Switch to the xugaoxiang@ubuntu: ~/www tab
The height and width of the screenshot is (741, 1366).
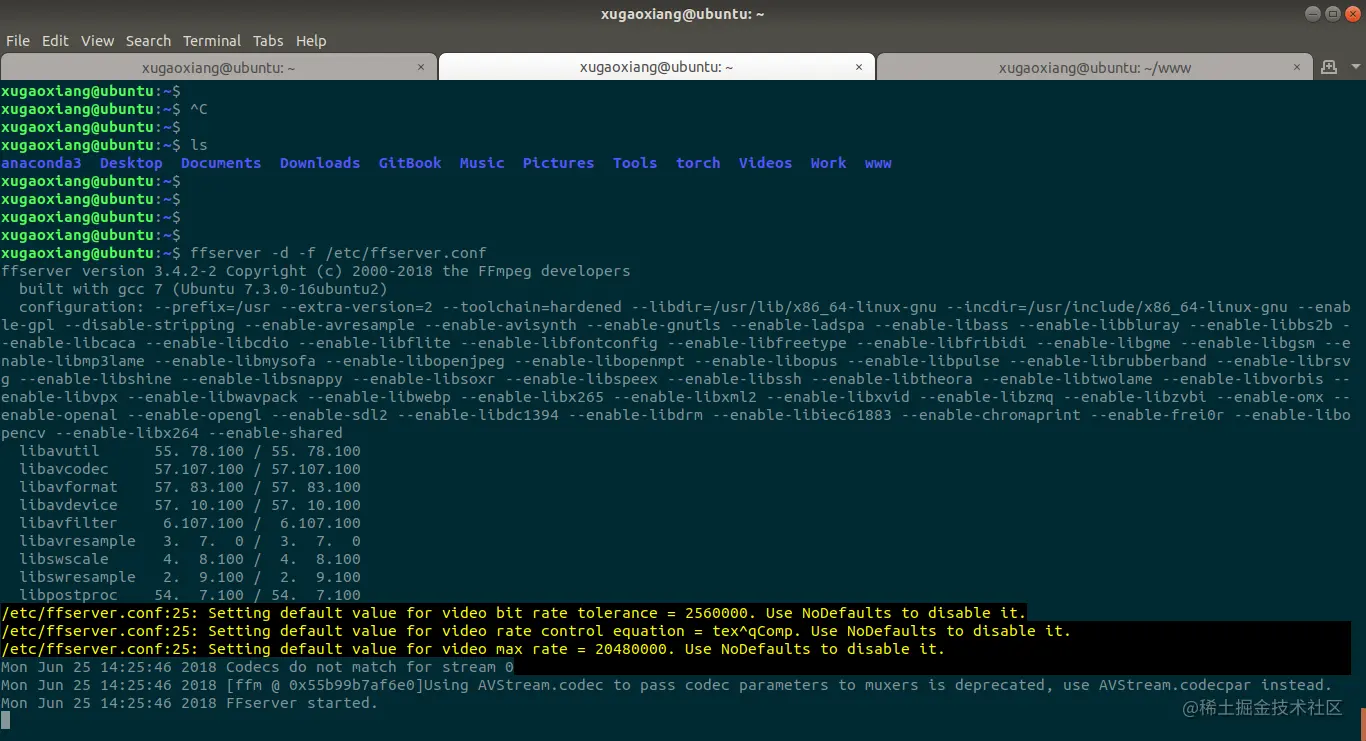tap(1094, 67)
